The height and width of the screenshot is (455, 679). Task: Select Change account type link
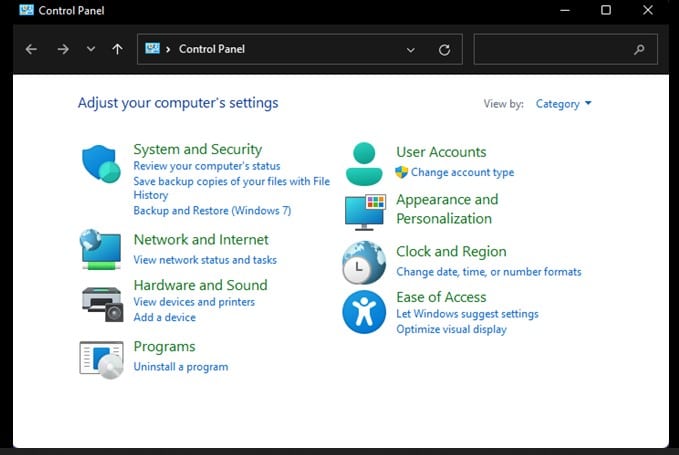point(462,172)
